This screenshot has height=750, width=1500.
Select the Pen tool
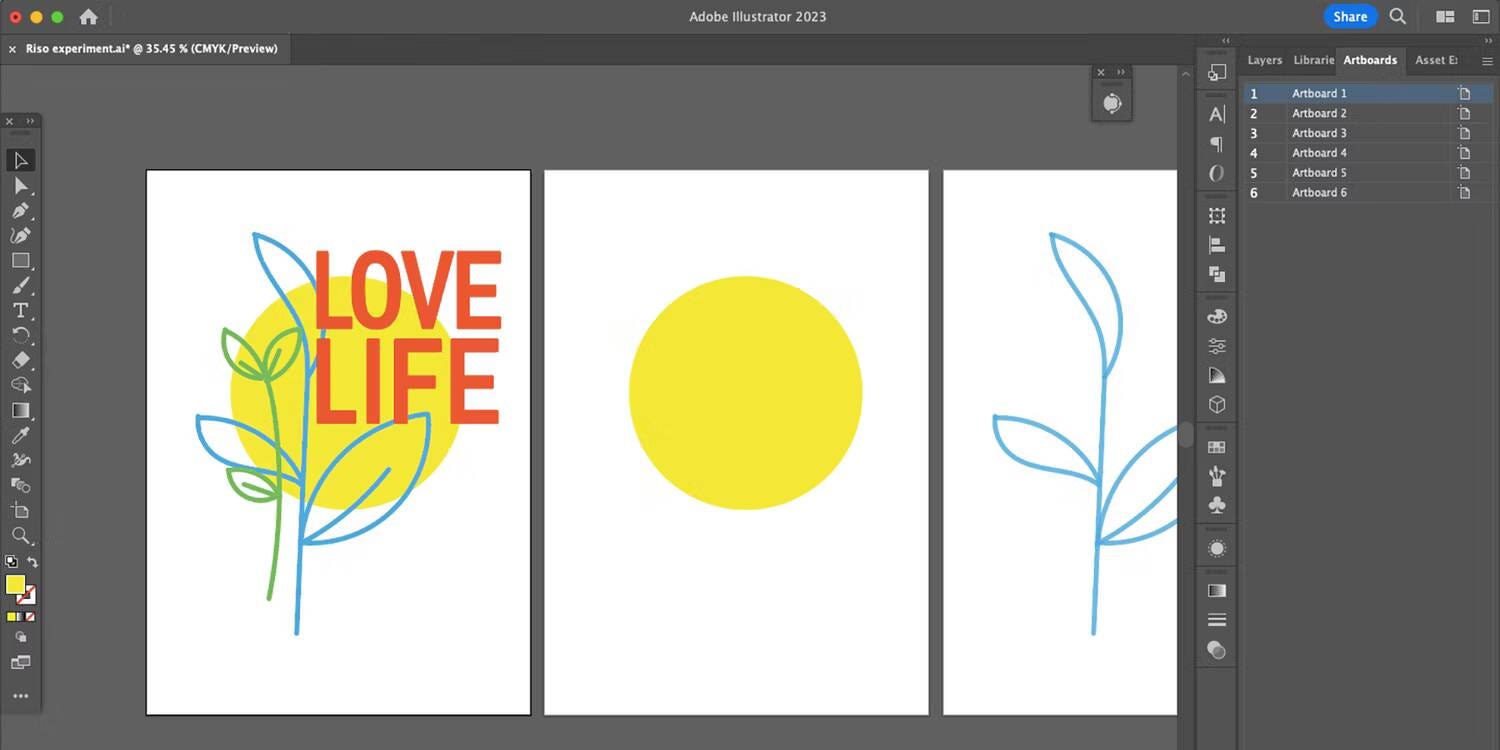tap(21, 211)
